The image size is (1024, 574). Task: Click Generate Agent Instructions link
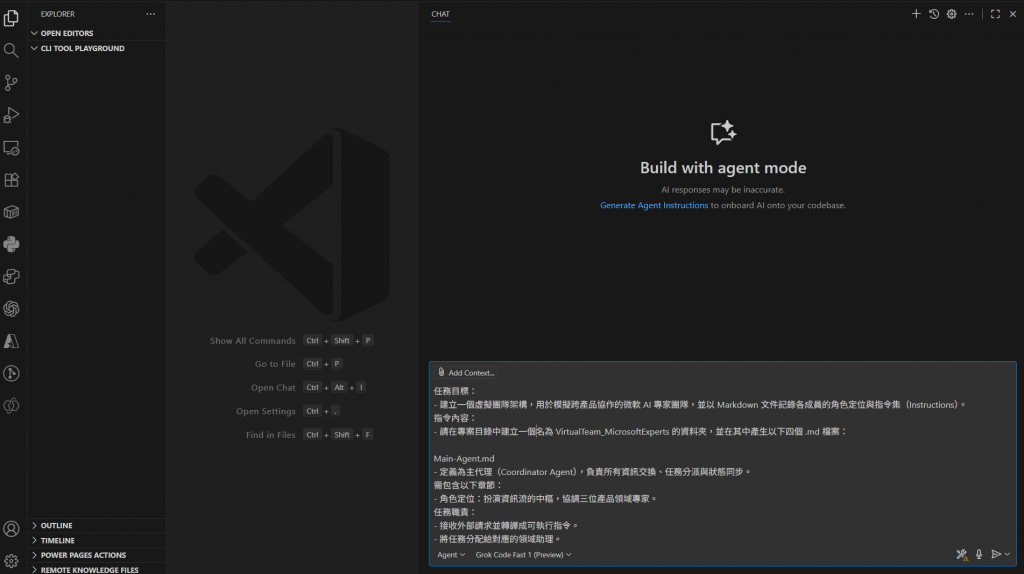[x=654, y=205]
